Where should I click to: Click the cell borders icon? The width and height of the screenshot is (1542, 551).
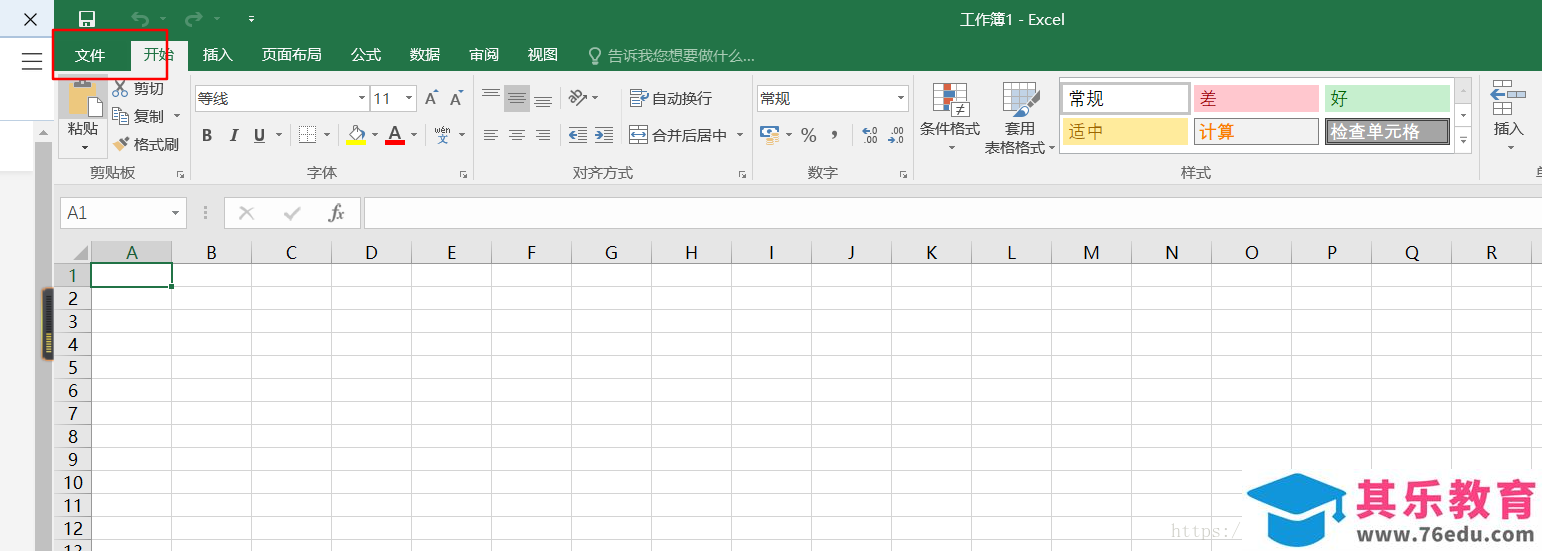pos(307,135)
